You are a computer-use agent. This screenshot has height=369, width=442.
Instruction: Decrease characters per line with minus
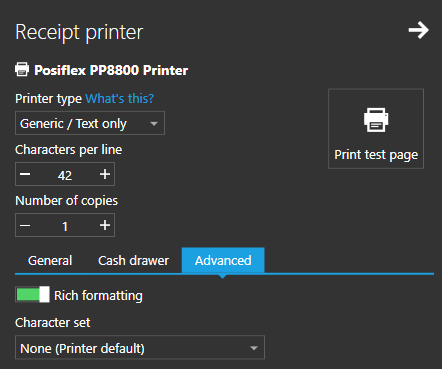(25, 174)
